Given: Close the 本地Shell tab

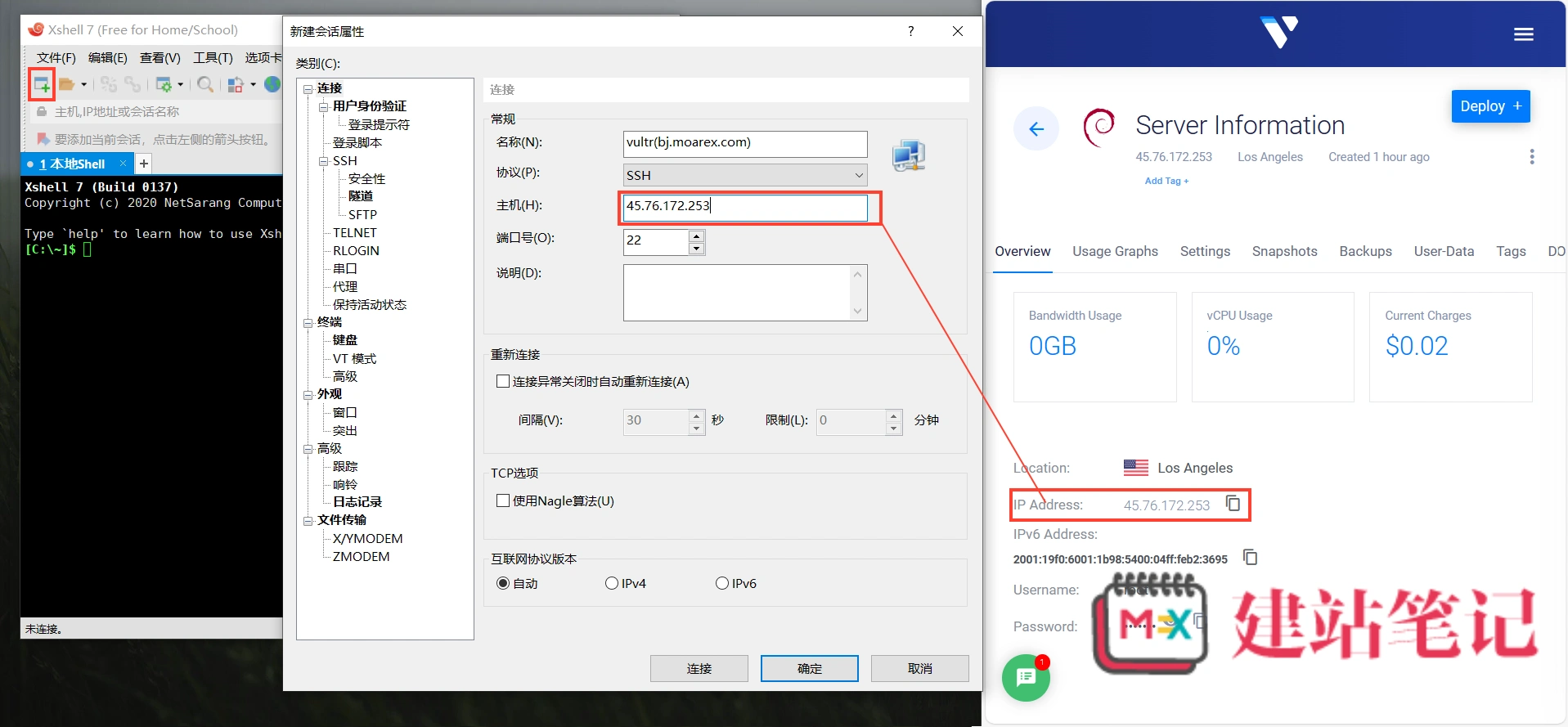Looking at the screenshot, I should (123, 164).
